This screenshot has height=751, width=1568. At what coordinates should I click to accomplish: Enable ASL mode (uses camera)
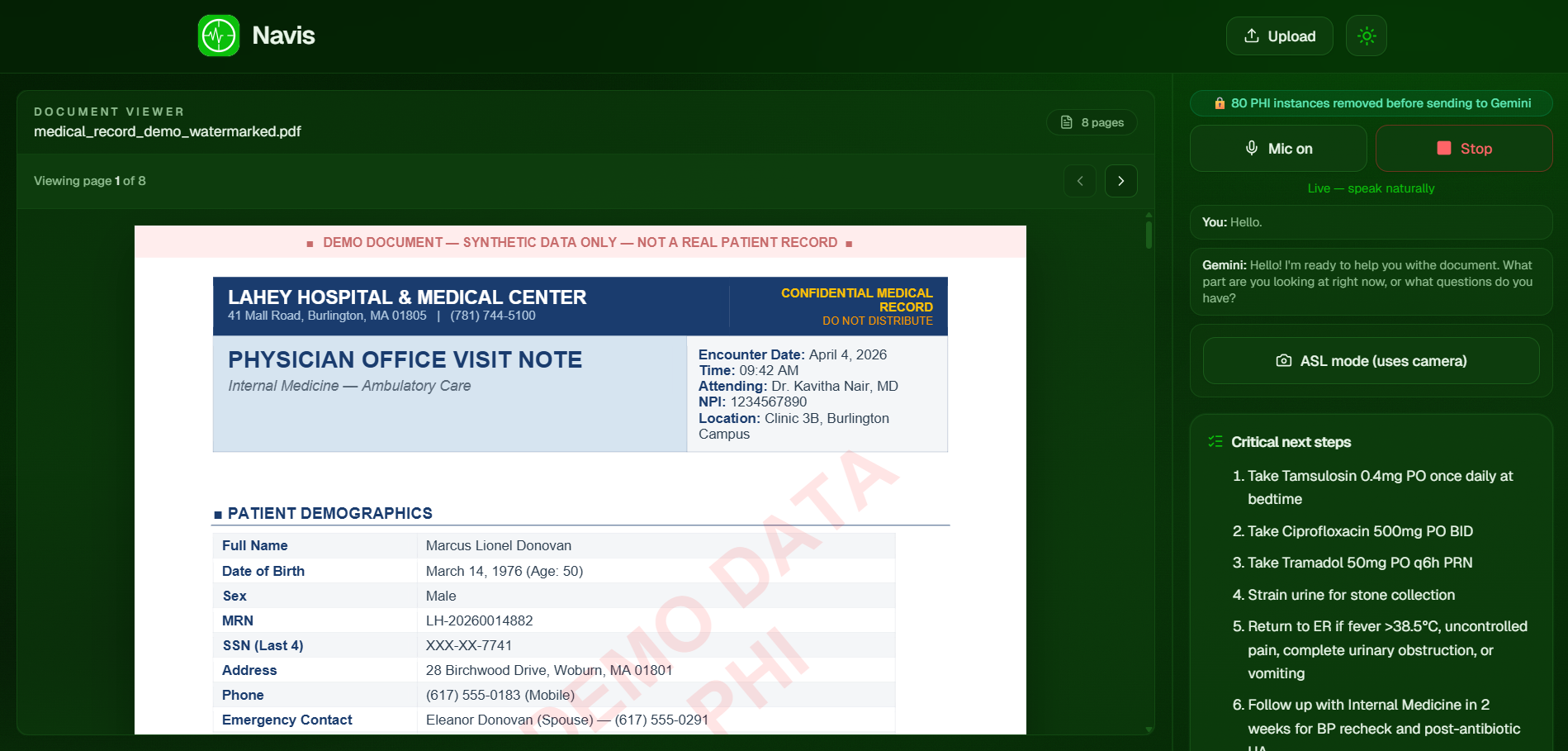1371,361
